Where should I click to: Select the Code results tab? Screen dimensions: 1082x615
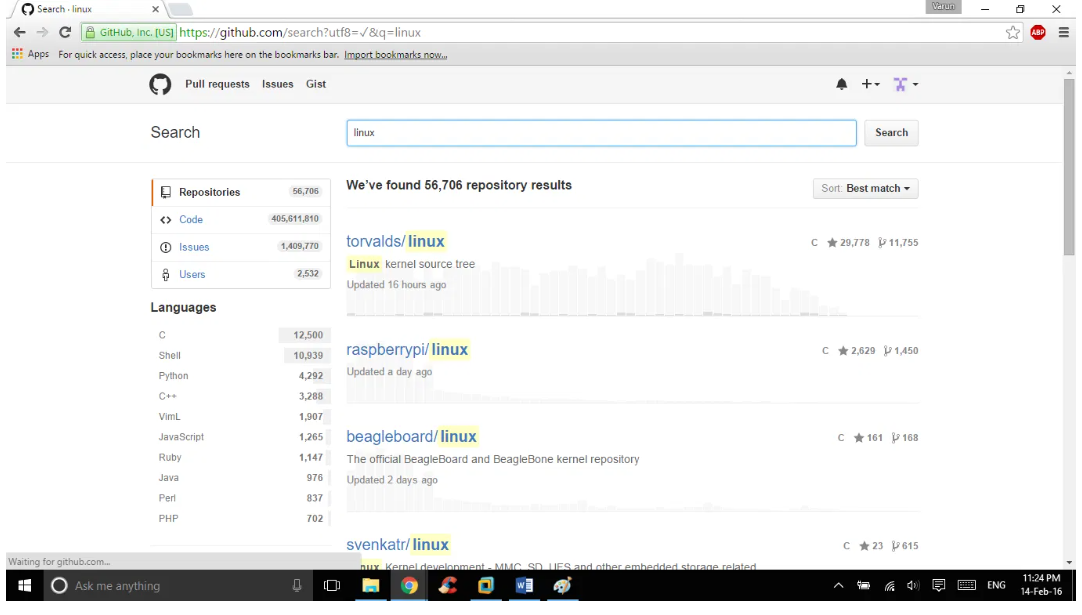(191, 220)
